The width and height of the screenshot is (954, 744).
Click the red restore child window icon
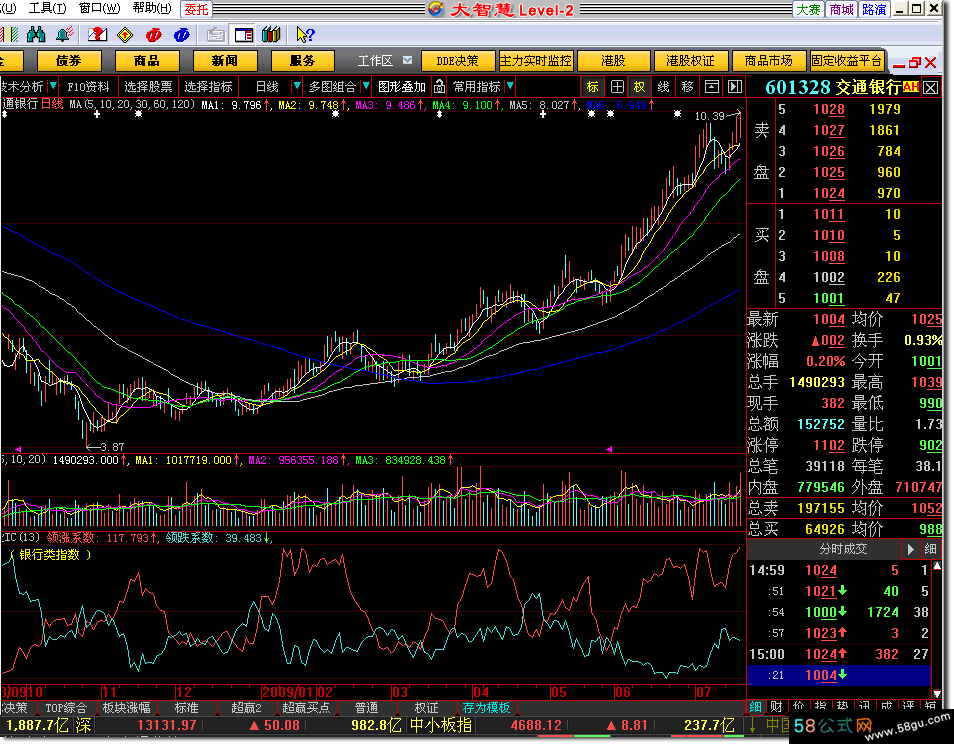click(x=915, y=62)
